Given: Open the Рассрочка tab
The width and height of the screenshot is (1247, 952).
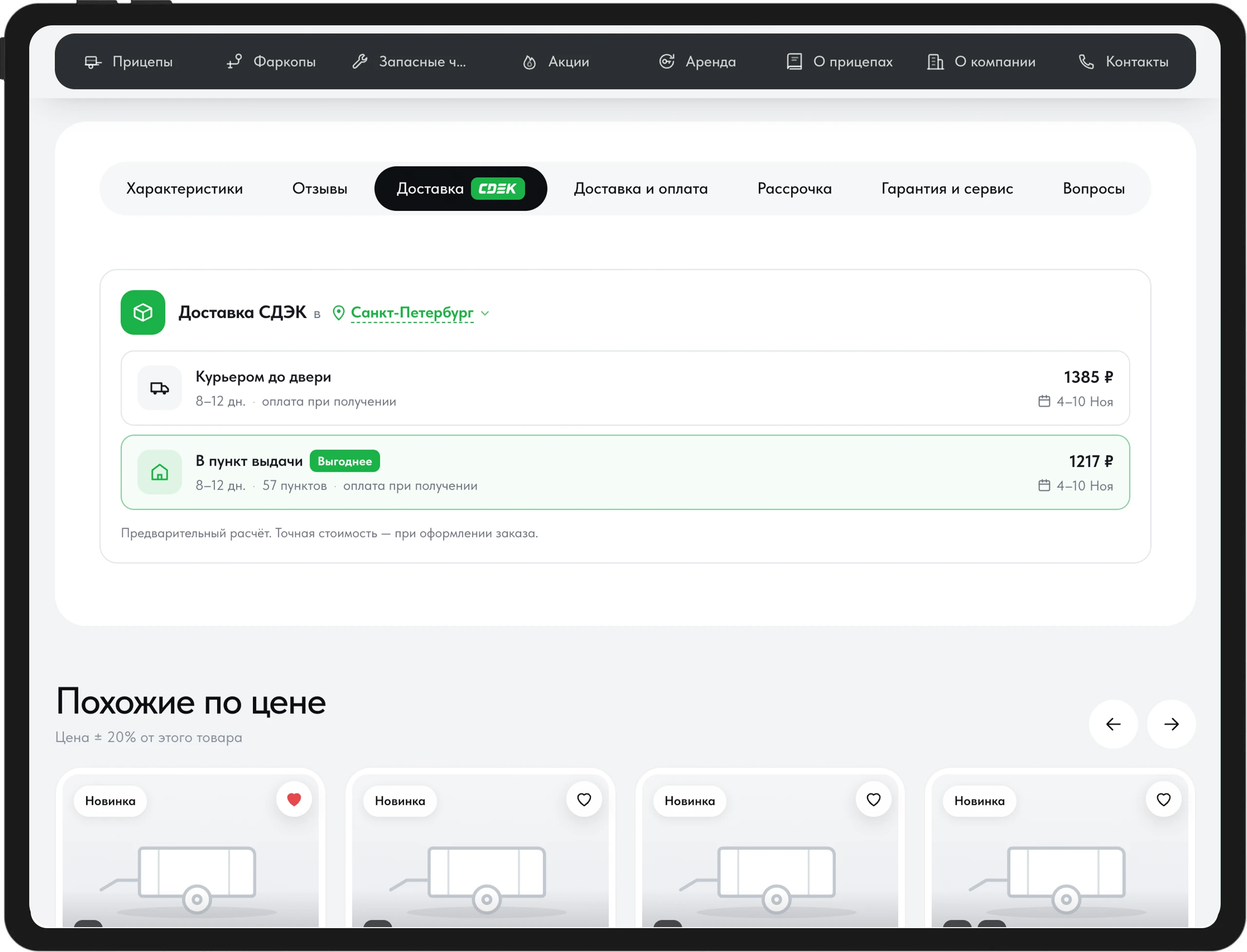Looking at the screenshot, I should [x=794, y=189].
